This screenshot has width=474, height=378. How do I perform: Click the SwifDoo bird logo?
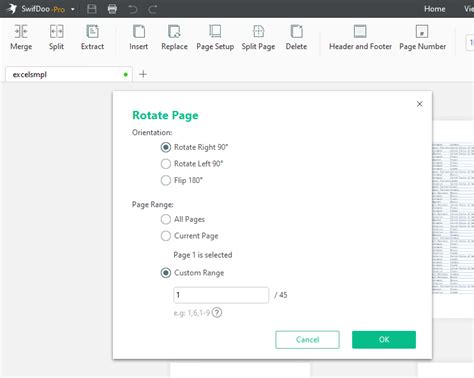pyautogui.click(x=12, y=9)
